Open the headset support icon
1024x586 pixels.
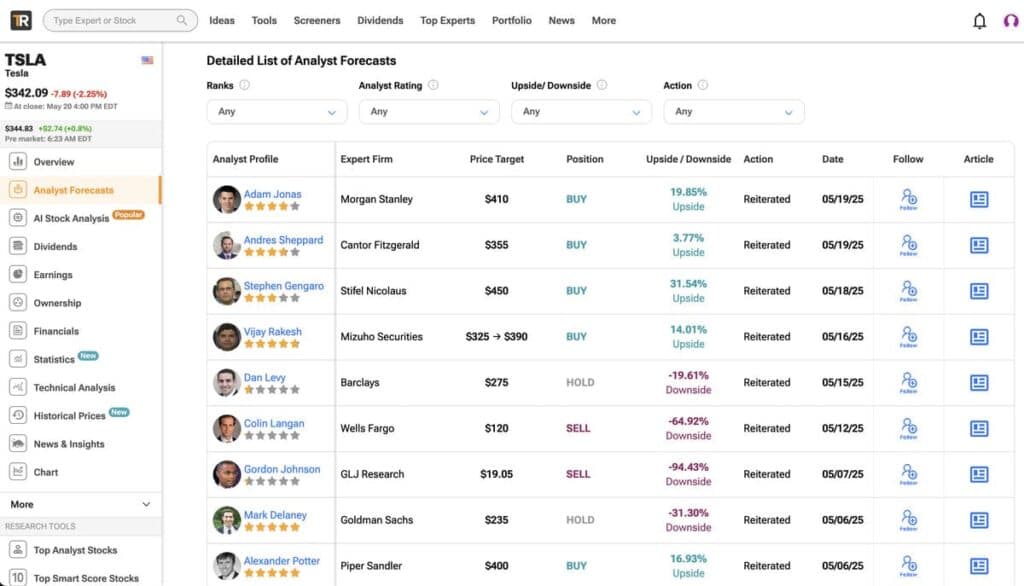(1010, 21)
